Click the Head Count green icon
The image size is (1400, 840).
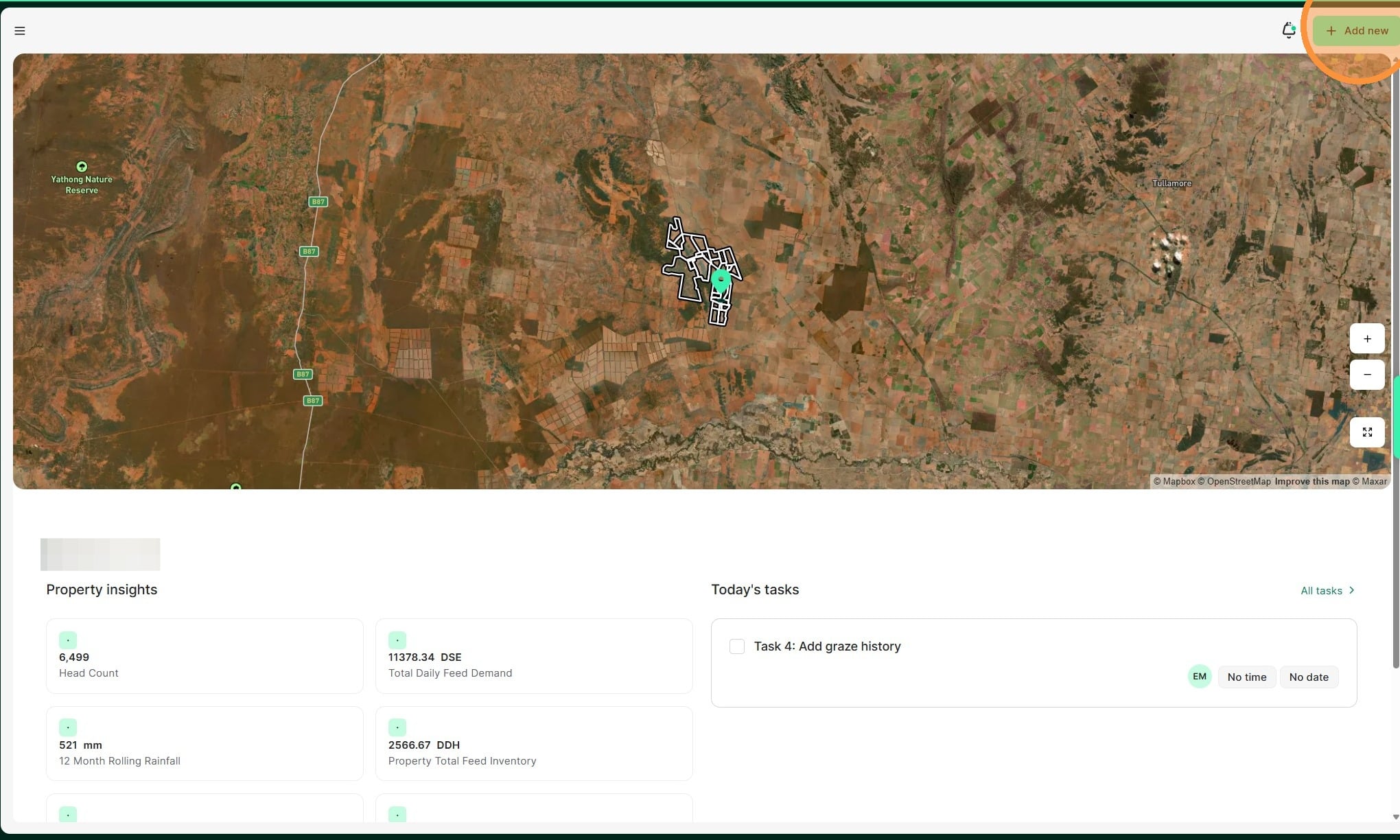pyautogui.click(x=68, y=640)
